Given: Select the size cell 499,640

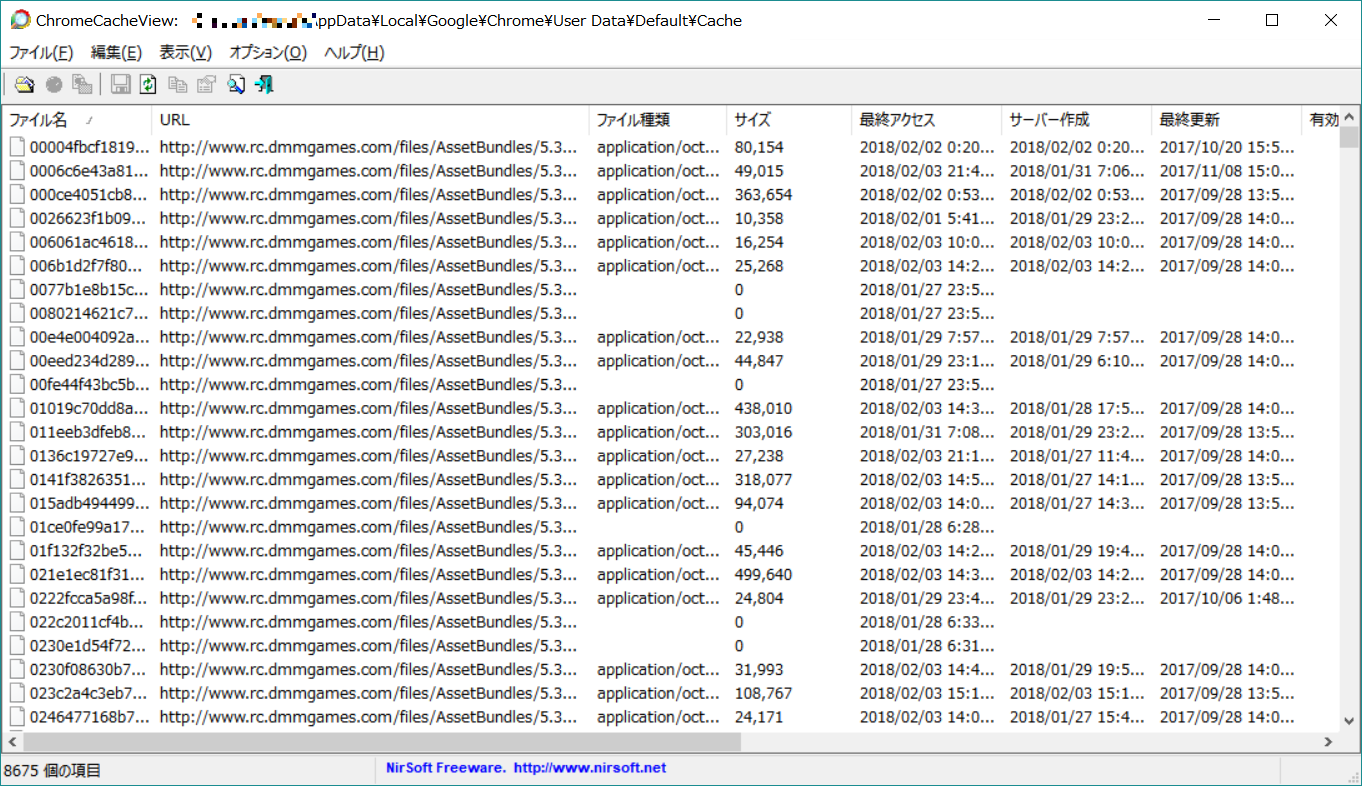Looking at the screenshot, I should click(x=763, y=575).
